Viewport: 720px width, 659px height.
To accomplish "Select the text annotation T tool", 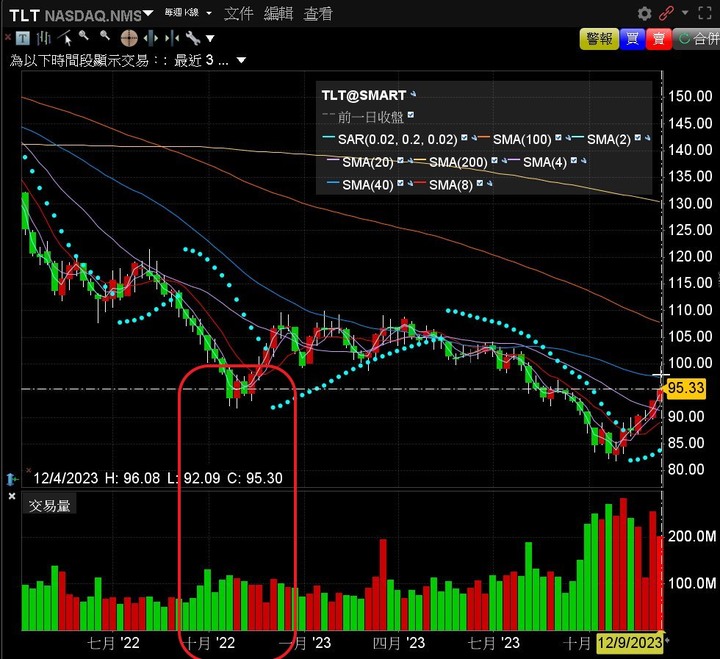I will click(22, 38).
